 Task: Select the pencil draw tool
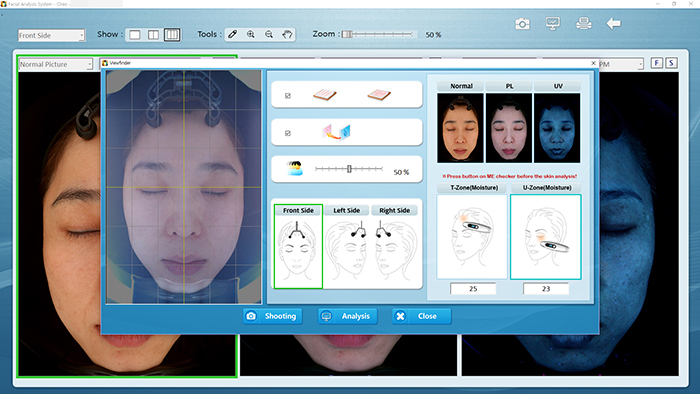pos(233,34)
